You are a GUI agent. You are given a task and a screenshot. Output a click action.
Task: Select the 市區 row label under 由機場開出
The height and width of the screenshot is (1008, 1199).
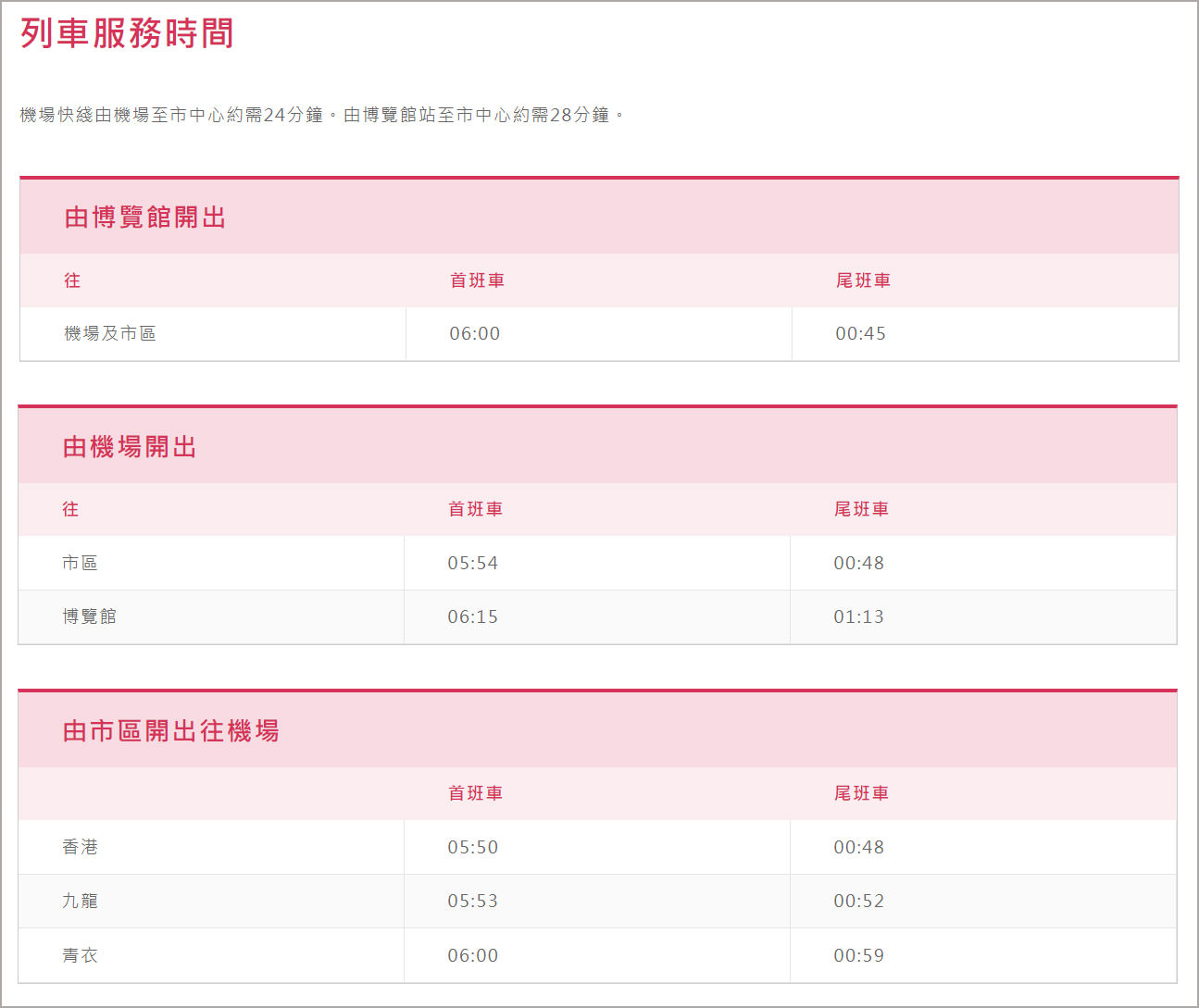click(x=80, y=563)
